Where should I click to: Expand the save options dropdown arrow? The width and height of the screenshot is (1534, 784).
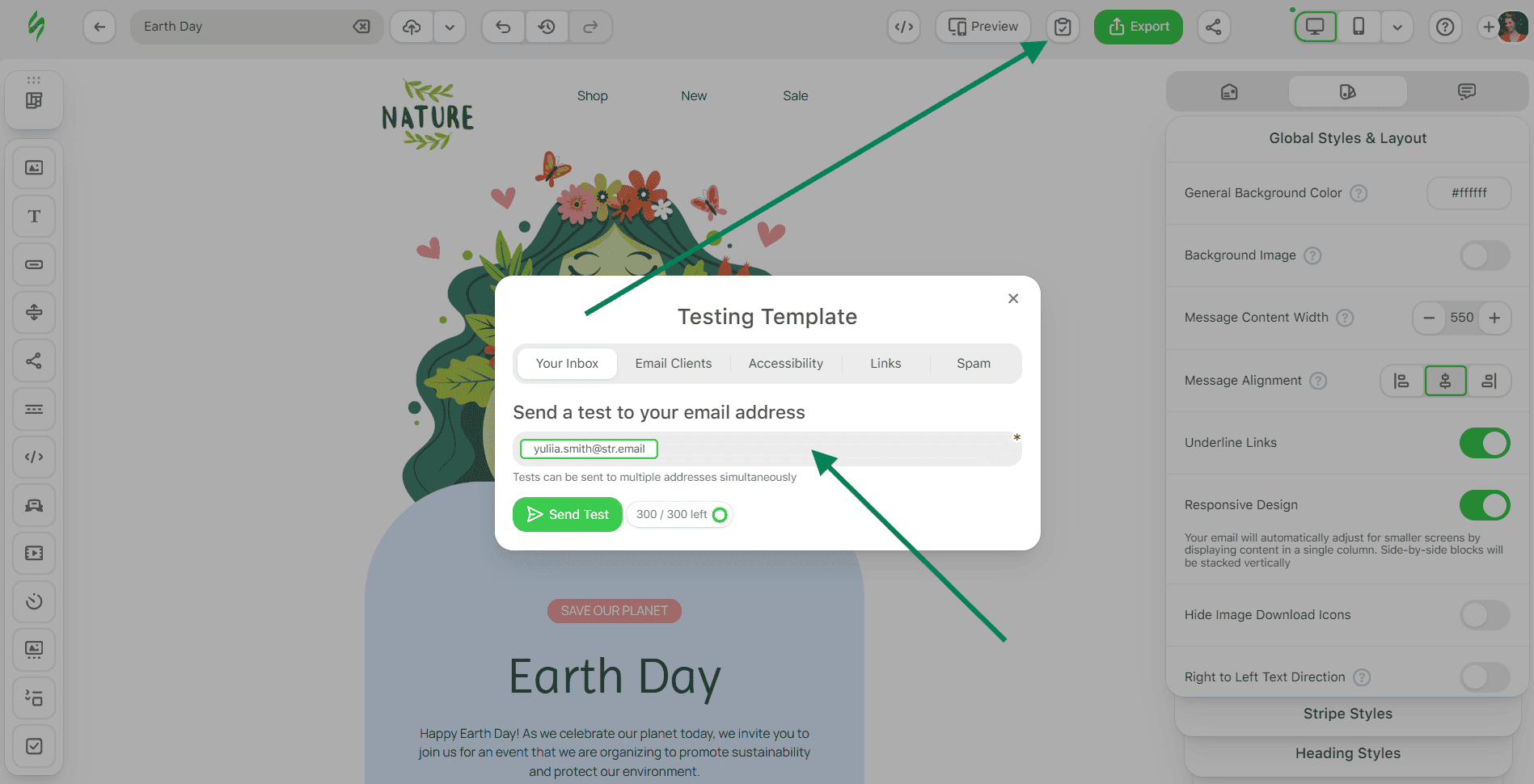[x=450, y=27]
